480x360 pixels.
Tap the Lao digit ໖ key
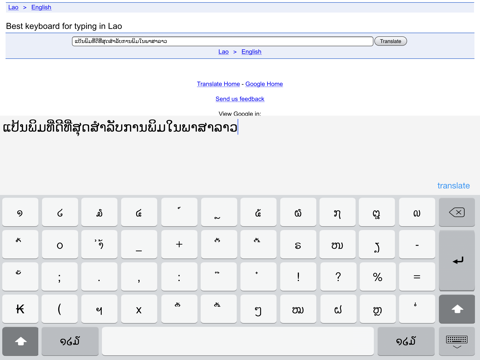click(x=298, y=212)
